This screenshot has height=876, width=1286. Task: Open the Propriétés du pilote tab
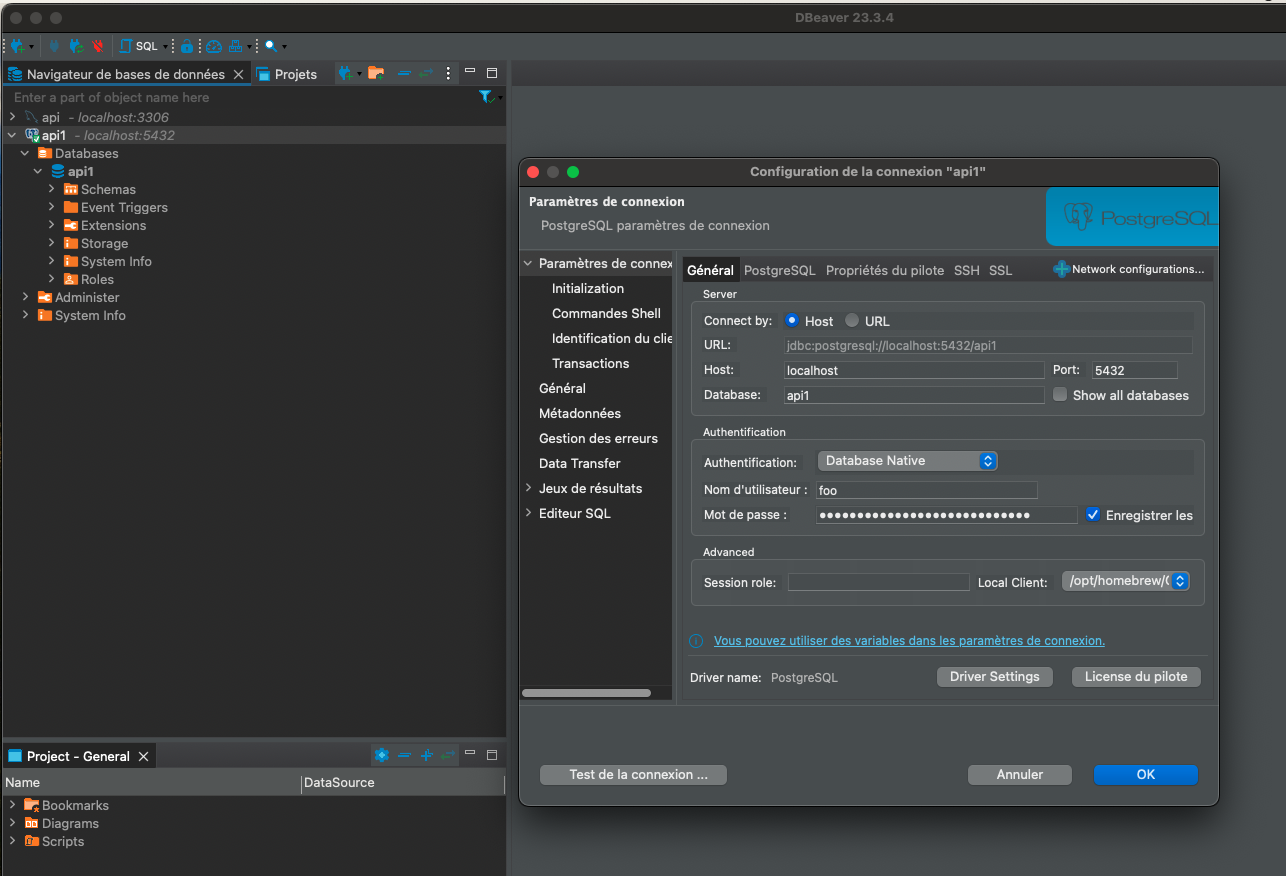coord(884,270)
